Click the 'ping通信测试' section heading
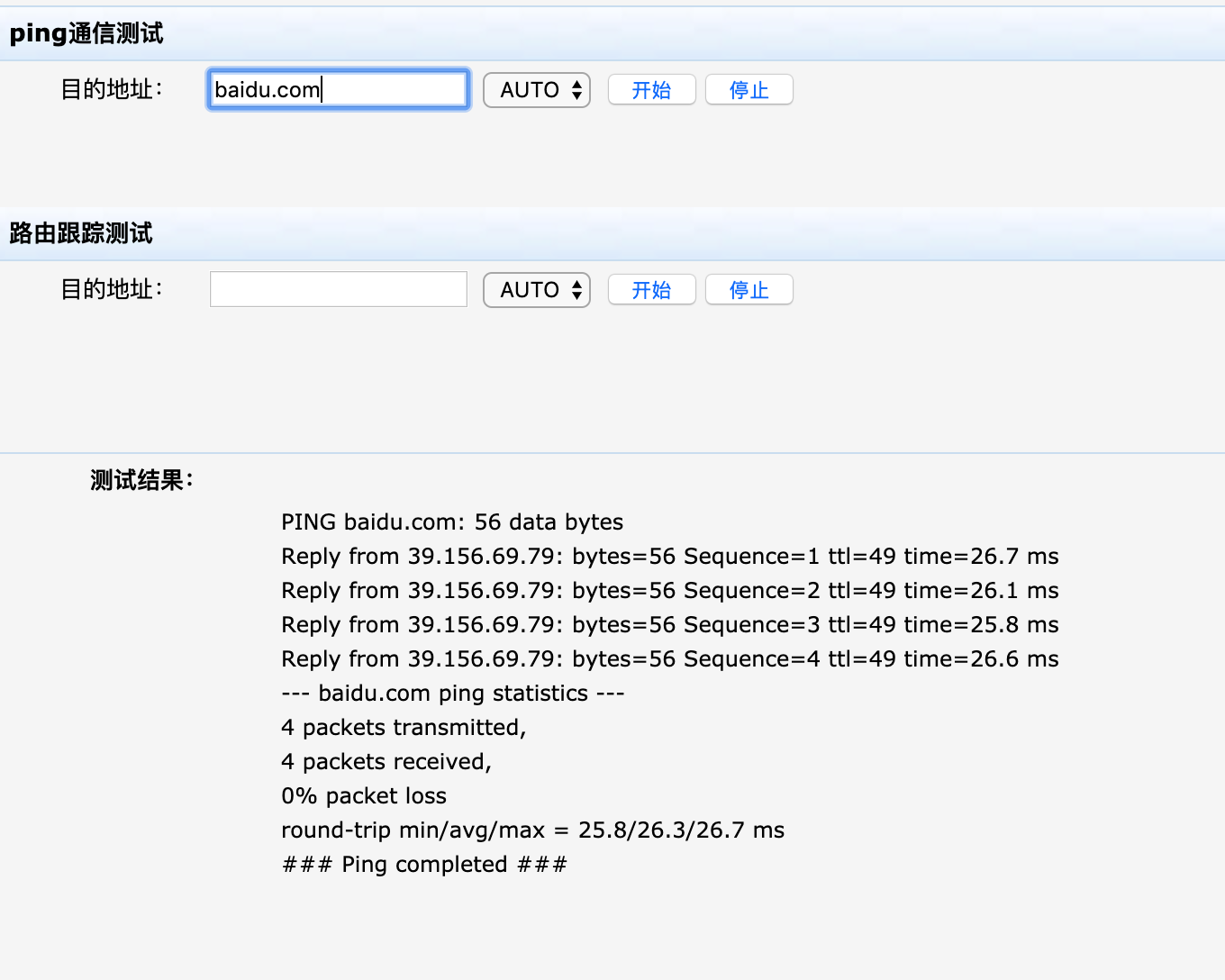The image size is (1225, 980). pos(86,33)
